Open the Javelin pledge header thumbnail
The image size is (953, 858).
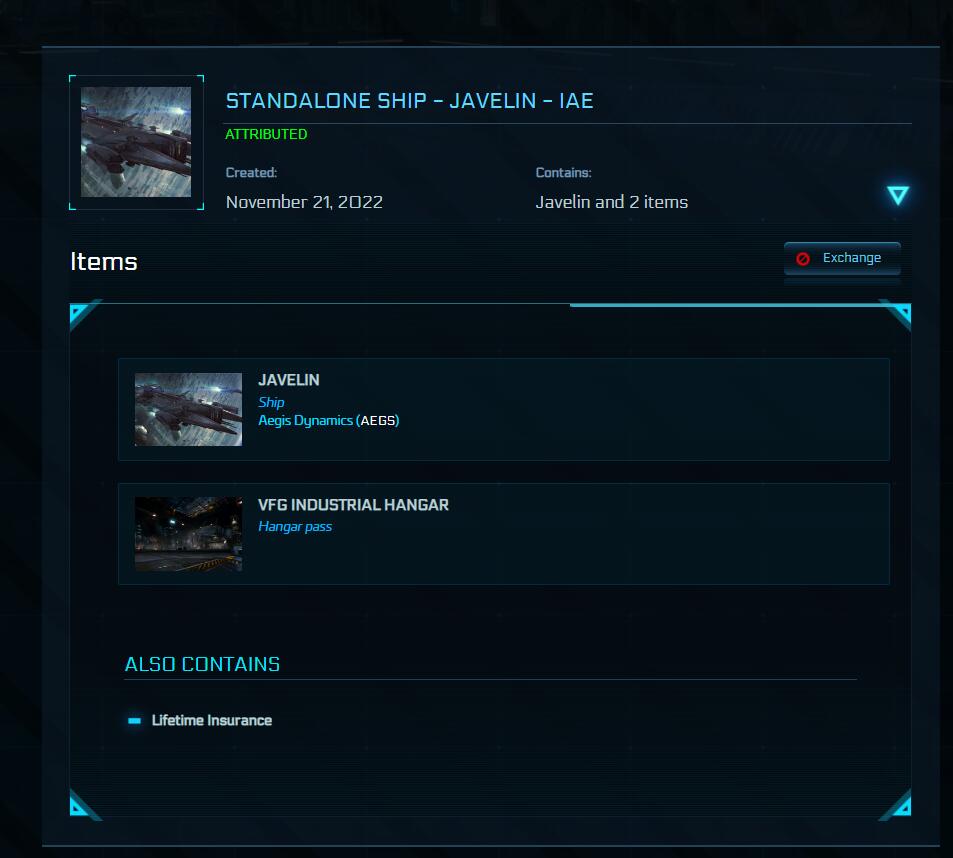point(136,142)
